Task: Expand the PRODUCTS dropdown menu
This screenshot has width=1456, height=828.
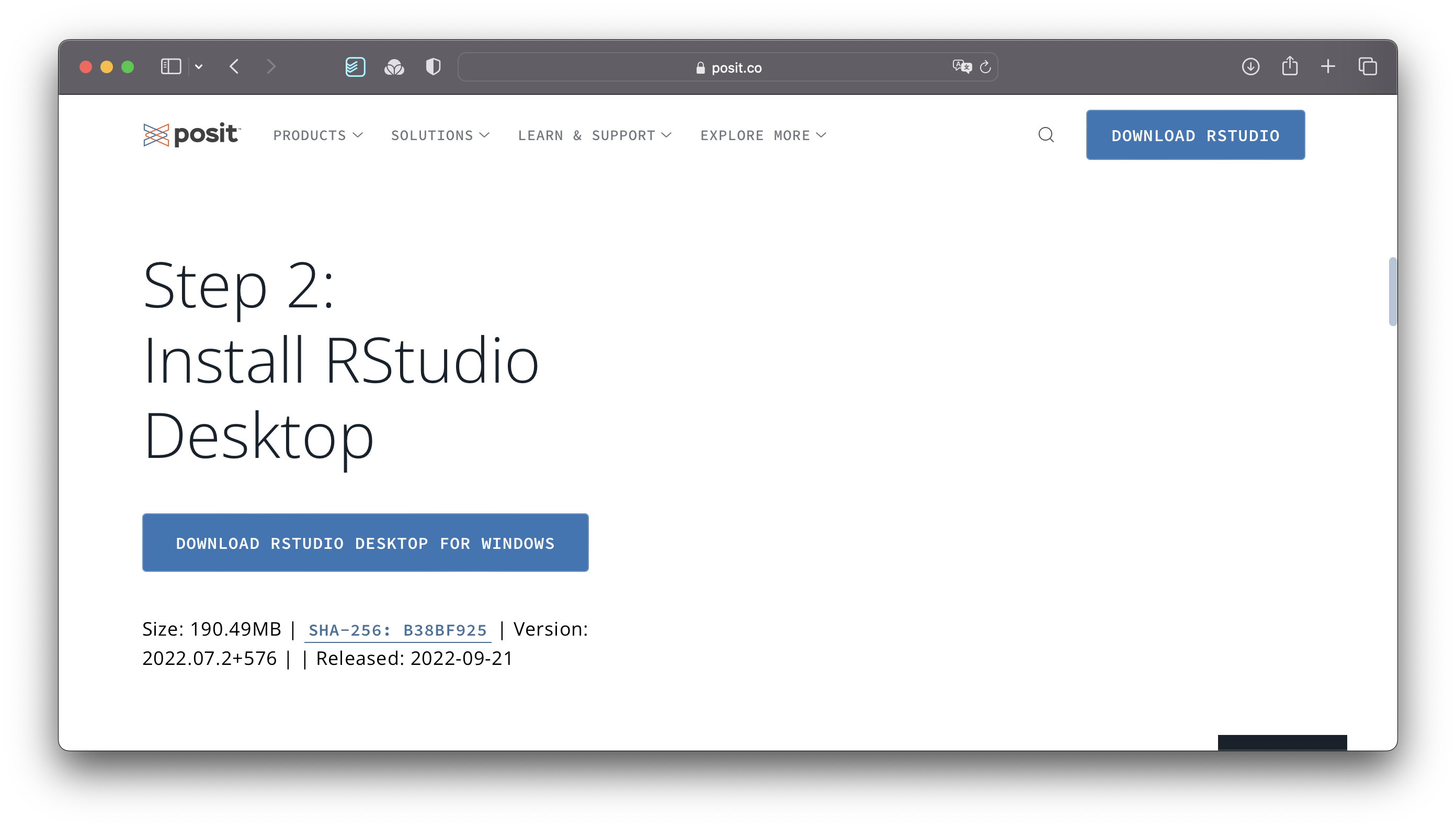Action: click(x=319, y=135)
